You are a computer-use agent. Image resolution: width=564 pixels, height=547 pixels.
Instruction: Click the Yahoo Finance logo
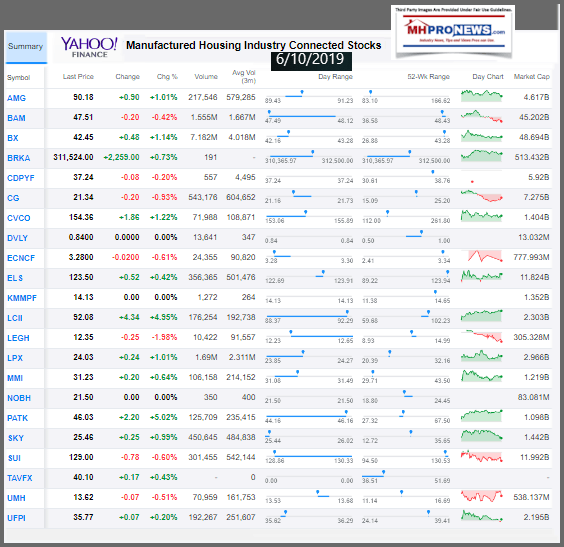[x=89, y=47]
